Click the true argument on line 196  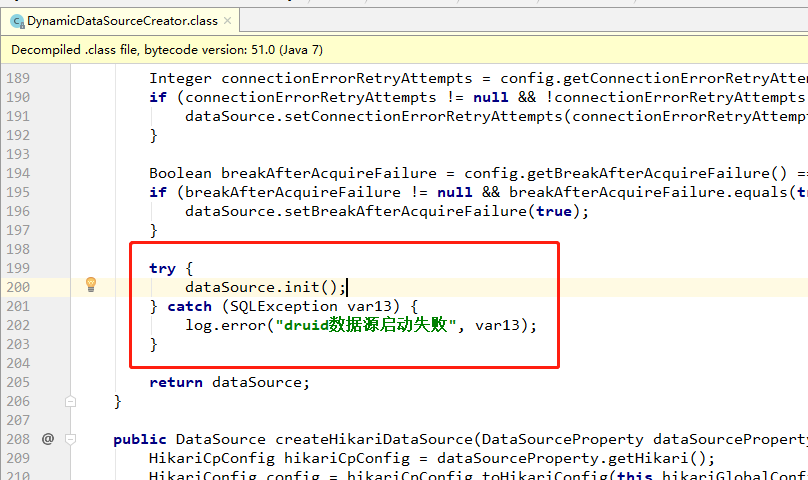pyautogui.click(x=554, y=211)
